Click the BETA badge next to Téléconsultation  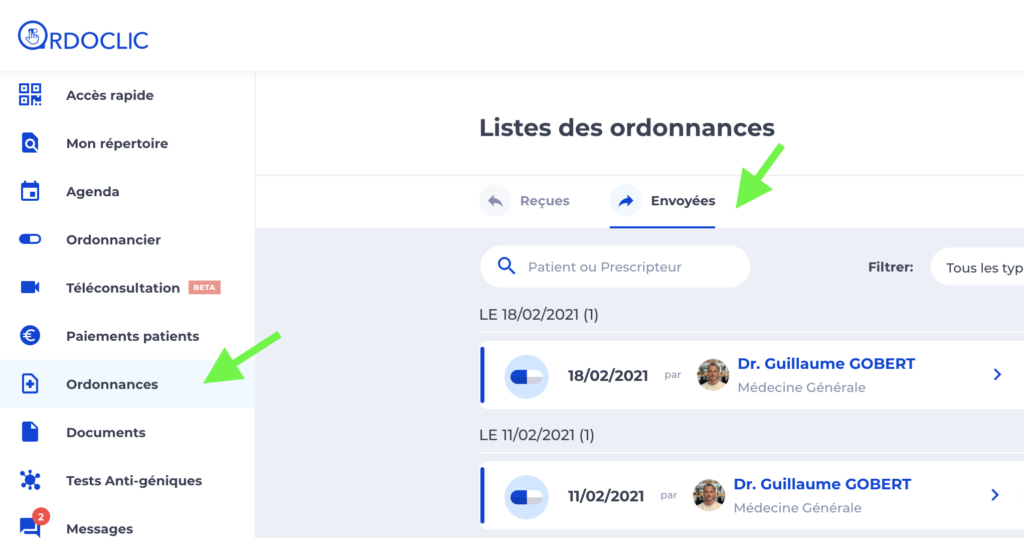pos(204,287)
